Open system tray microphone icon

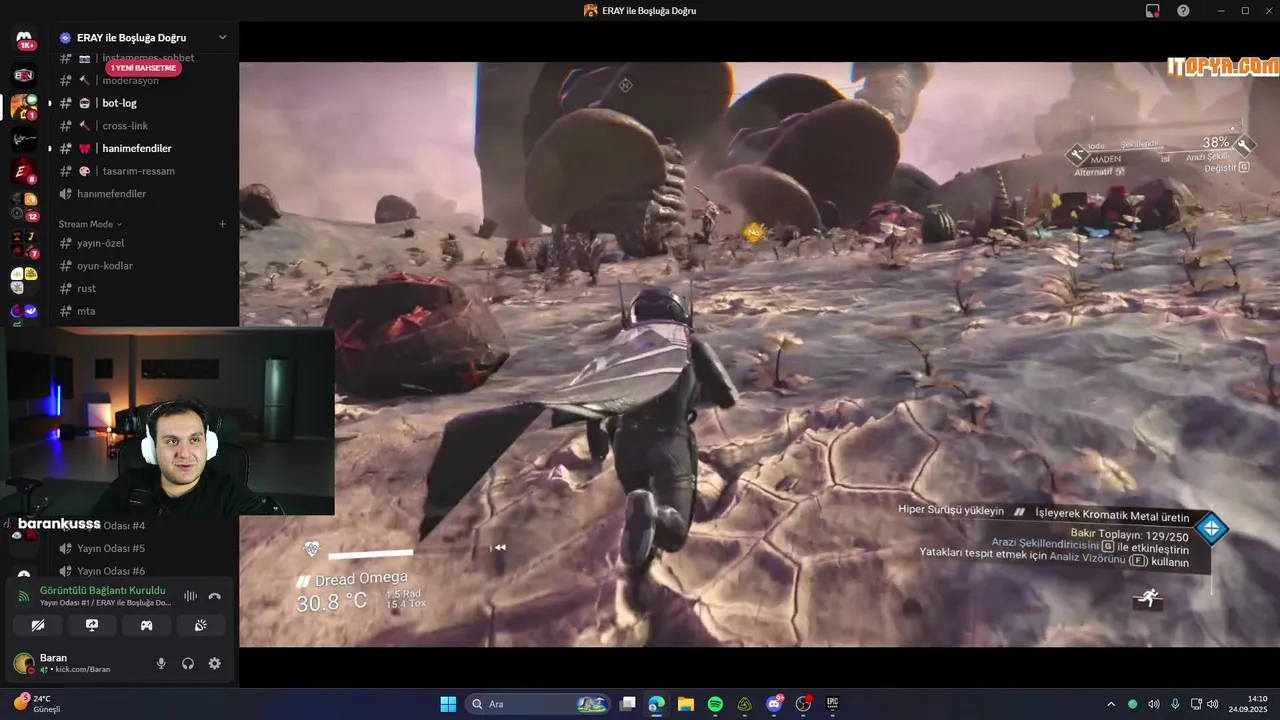point(1175,704)
